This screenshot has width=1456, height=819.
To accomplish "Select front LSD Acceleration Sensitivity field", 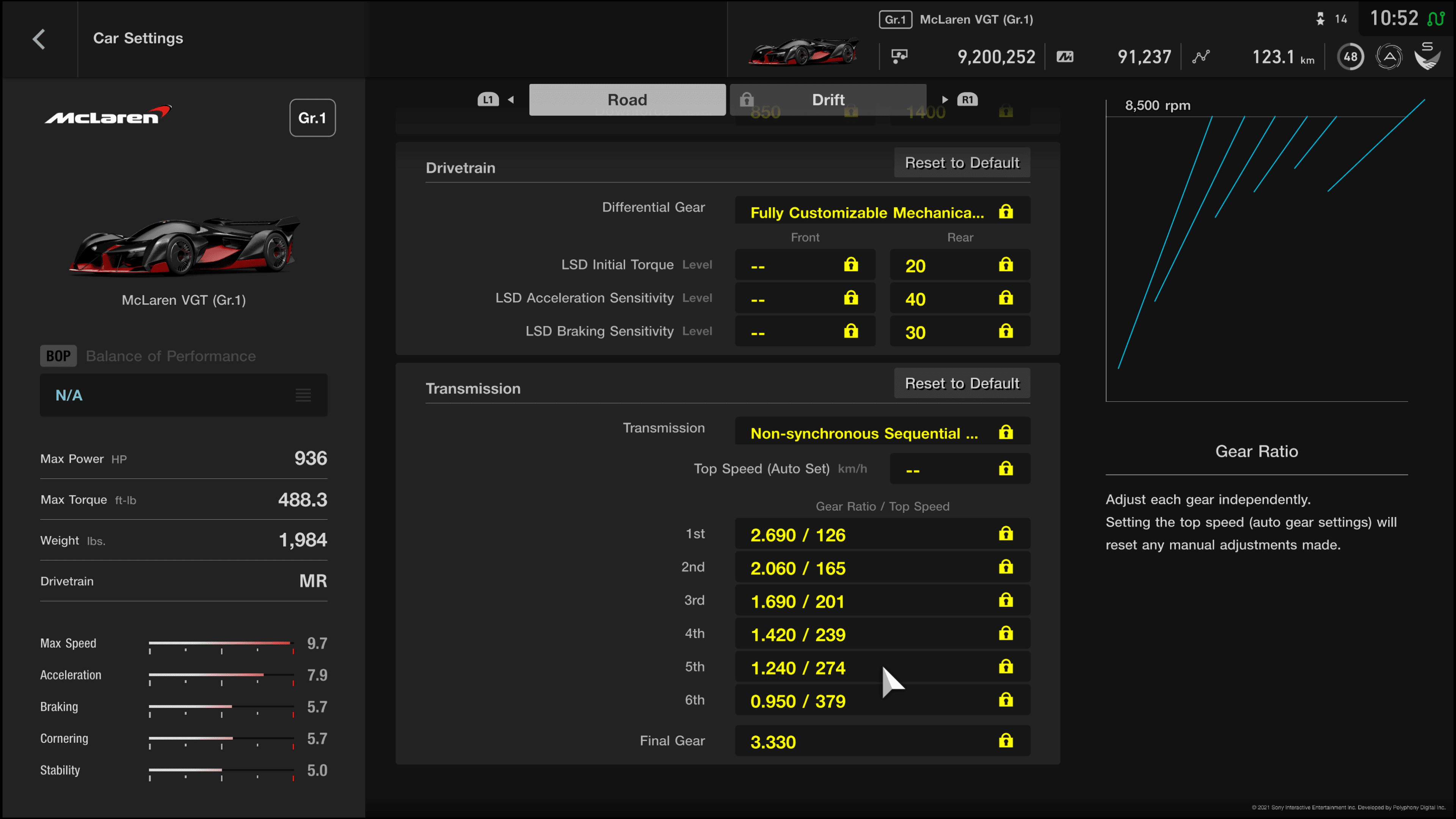I will (805, 298).
